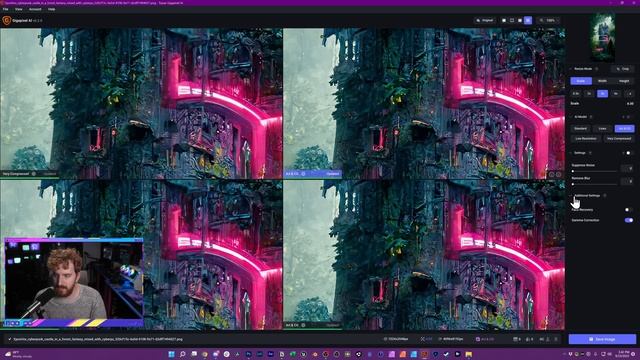The image size is (640, 360).
Task: Click the AI Model info icon
Action: click(x=591, y=117)
